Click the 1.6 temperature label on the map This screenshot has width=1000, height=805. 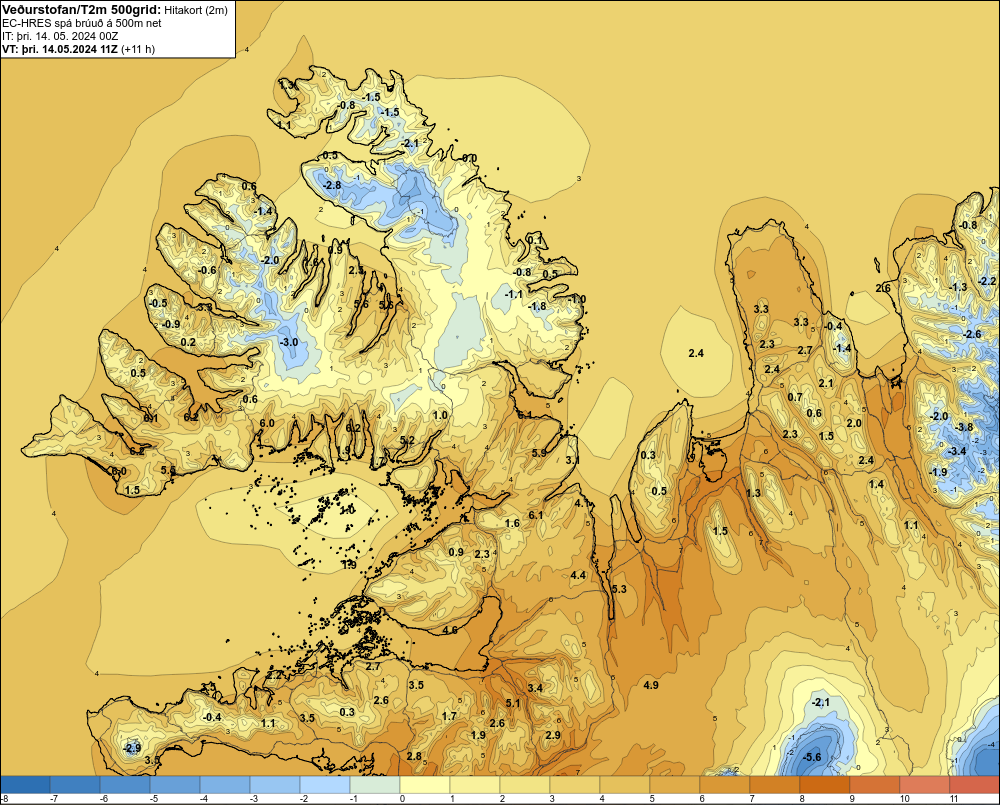512,523
